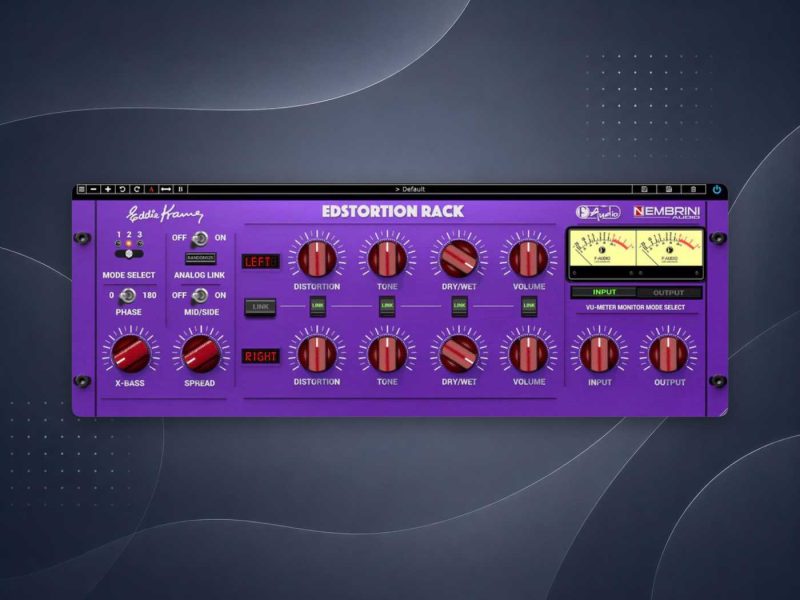
Task: Open the Default preset selector
Action: tap(410, 189)
